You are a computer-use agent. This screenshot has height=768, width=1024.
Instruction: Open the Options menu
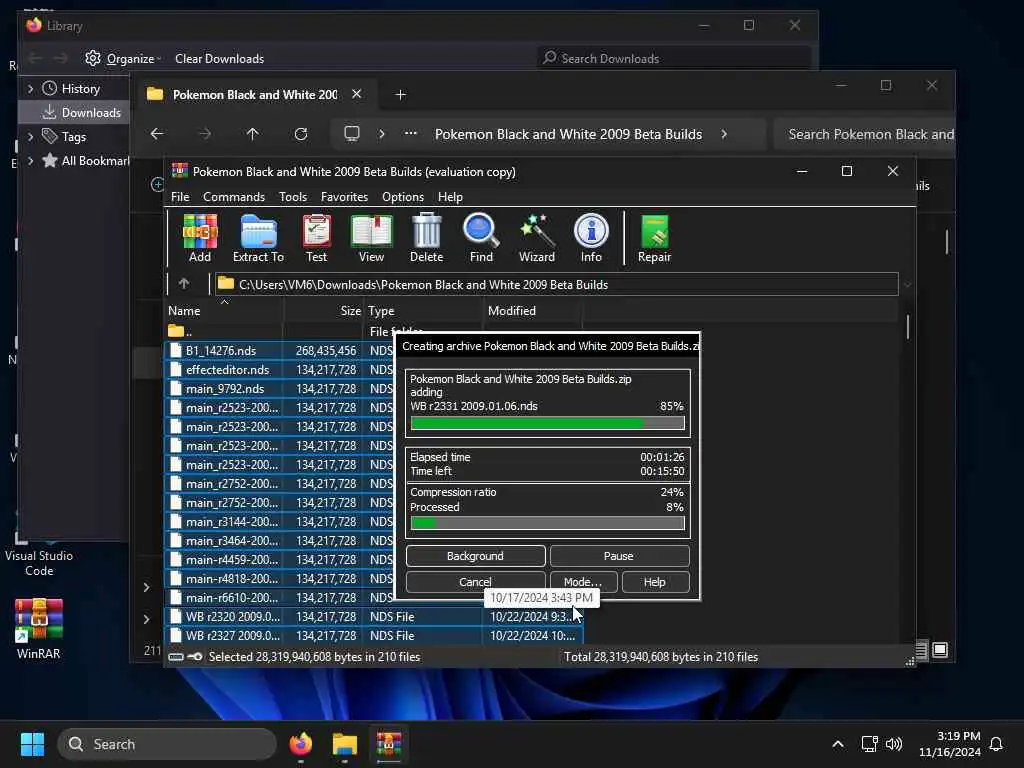[403, 197]
